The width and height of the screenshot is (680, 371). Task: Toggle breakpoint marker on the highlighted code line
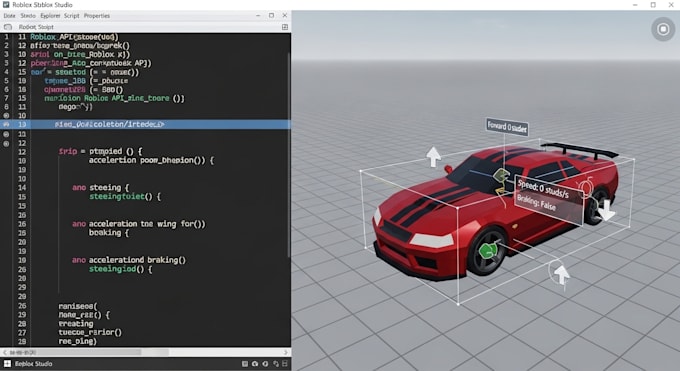(x=6, y=125)
